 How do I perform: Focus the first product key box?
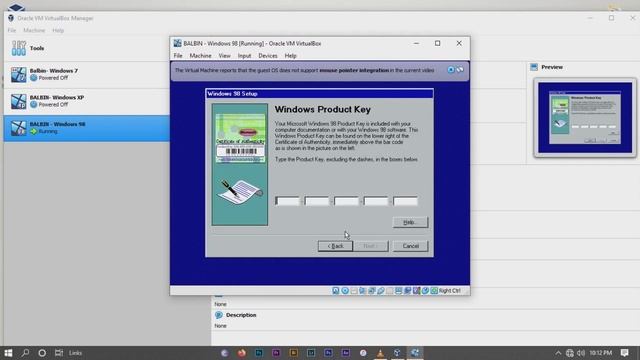click(287, 201)
